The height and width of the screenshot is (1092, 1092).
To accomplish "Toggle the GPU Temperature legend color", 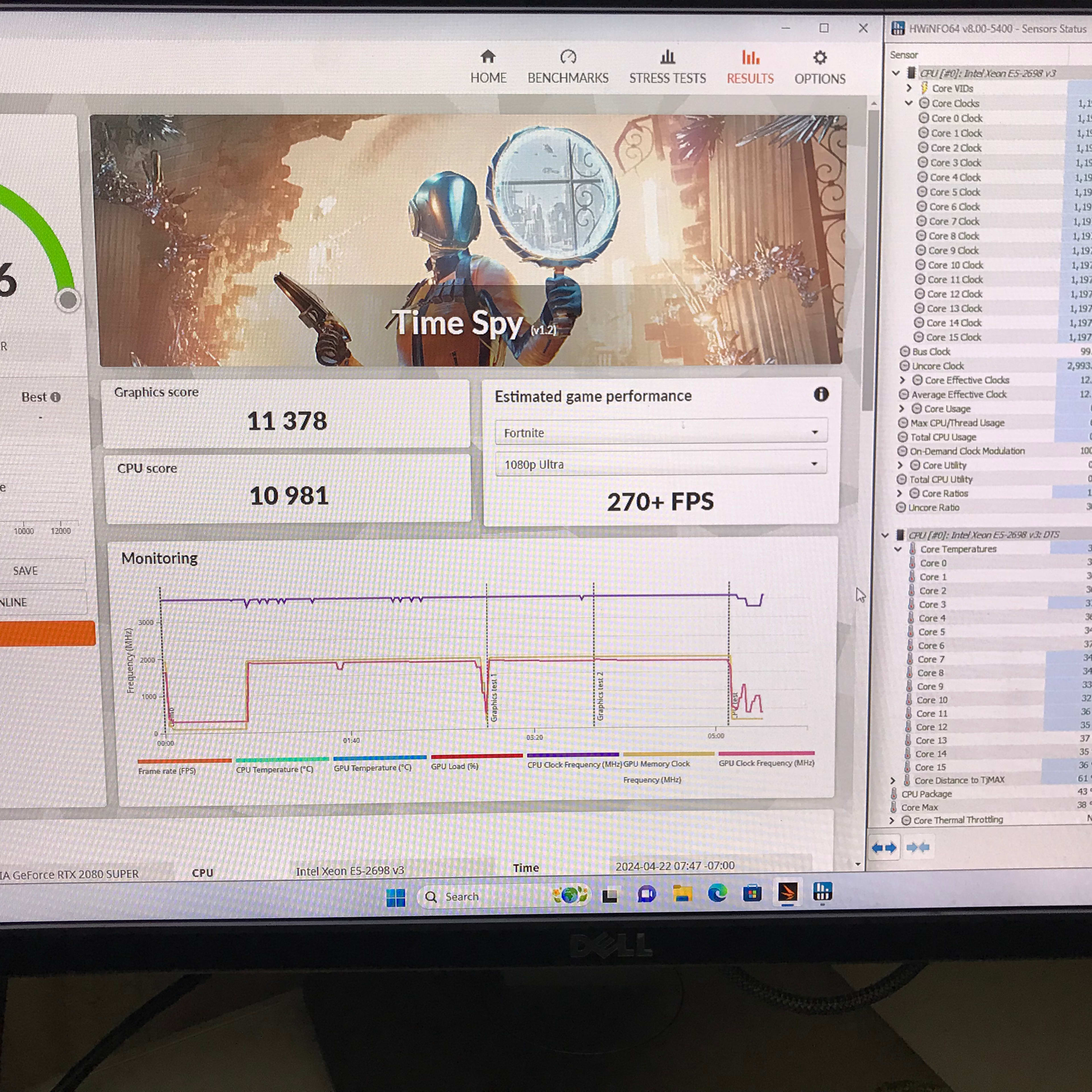I will [x=380, y=758].
